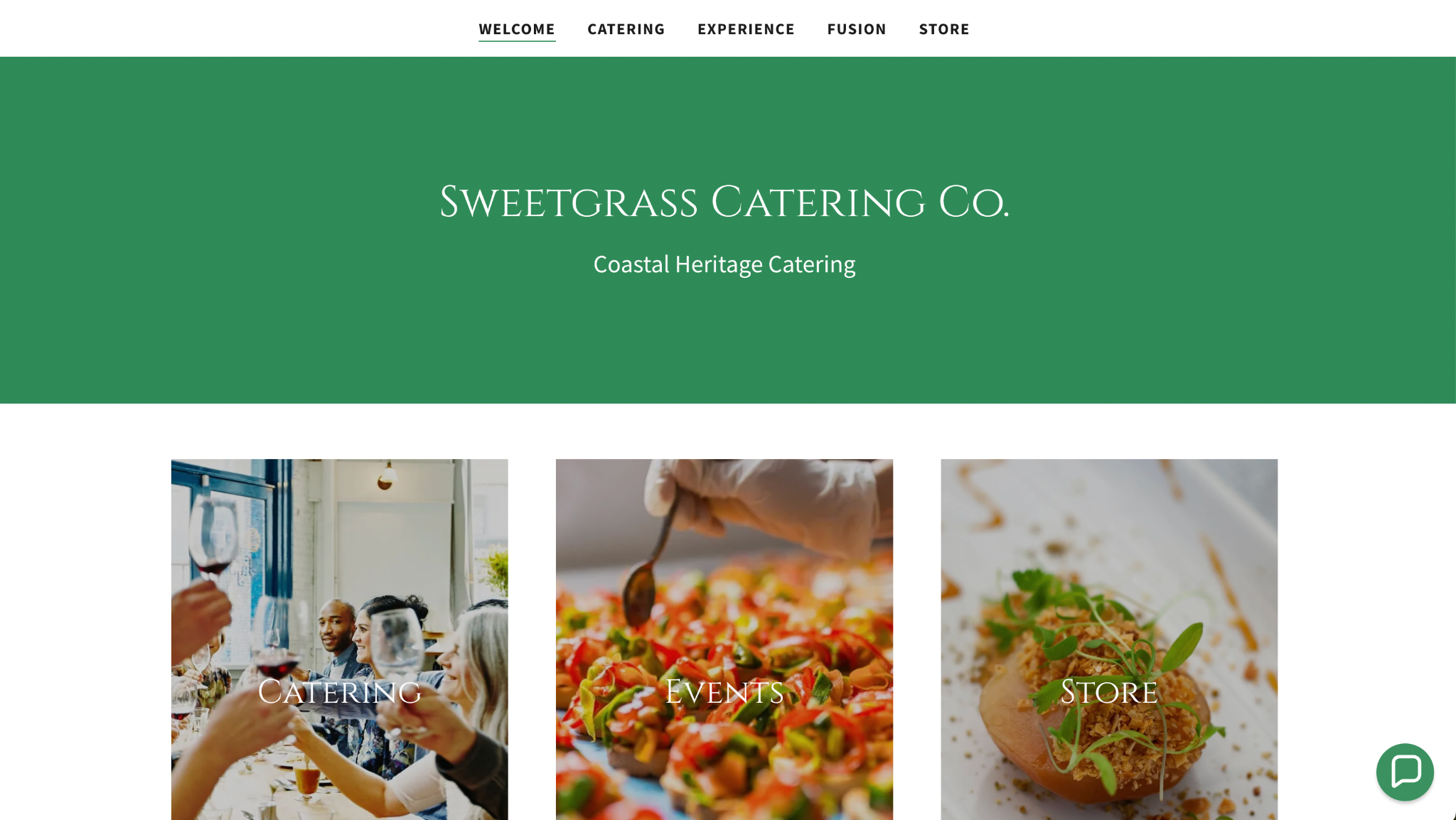The height and width of the screenshot is (820, 1456).
Task: Click the spoon bowl in the Events photo
Action: pos(639,595)
